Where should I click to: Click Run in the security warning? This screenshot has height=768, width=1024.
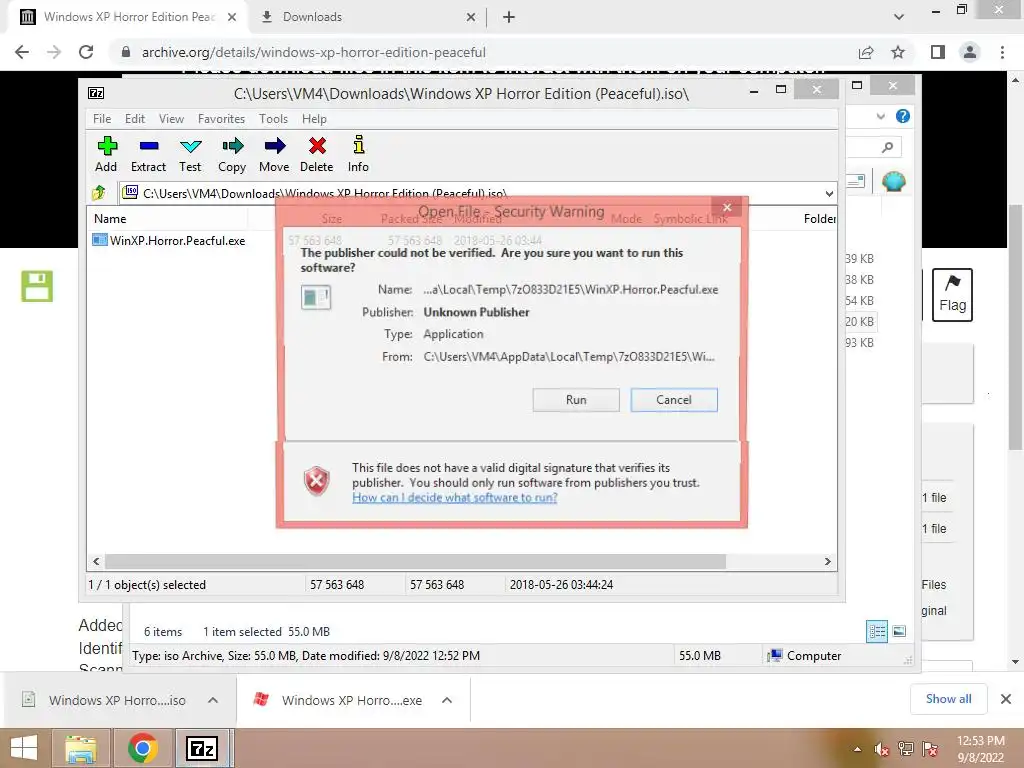coord(576,400)
